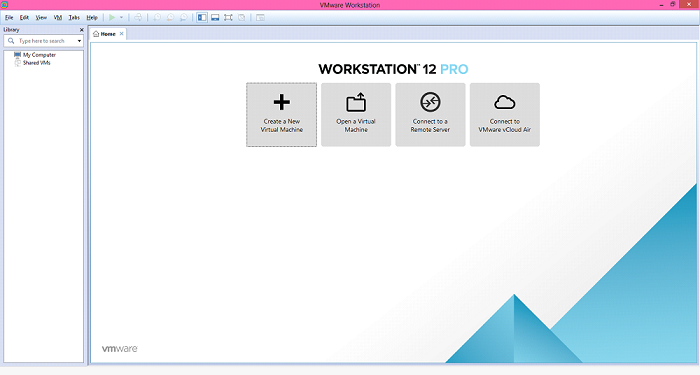Click the Library search magnifier icon

(x=11, y=41)
